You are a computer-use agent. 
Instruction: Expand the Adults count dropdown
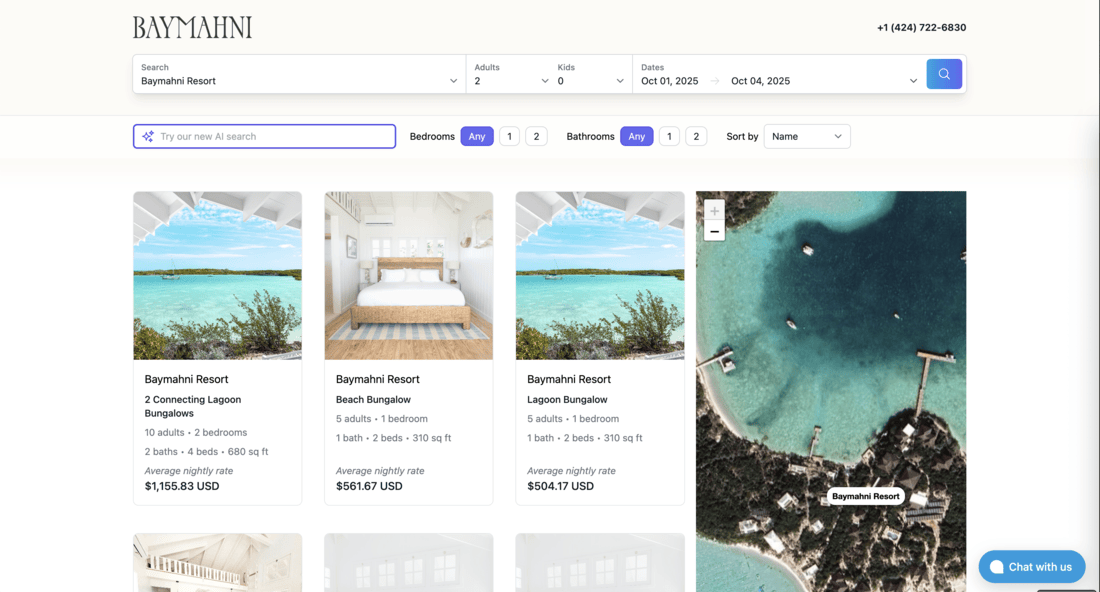pyautogui.click(x=511, y=81)
